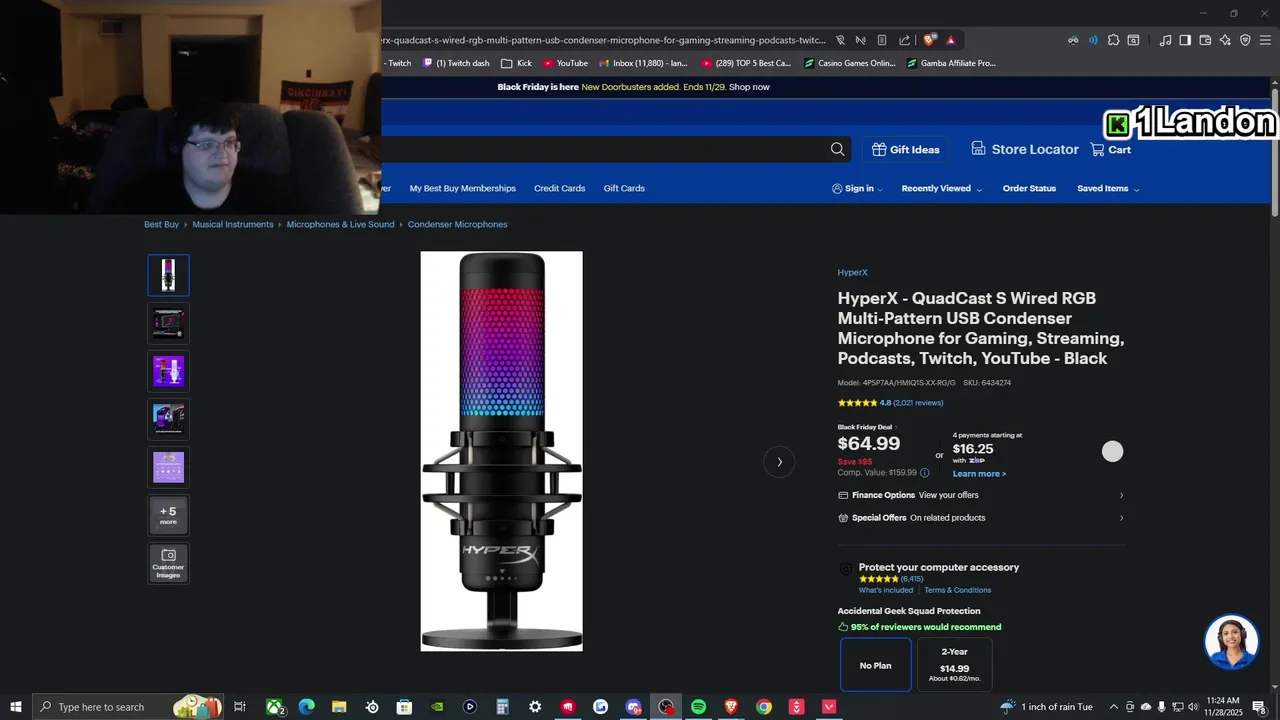Screen dimensions: 1280x720
Task: Open File Explorer from the taskbar
Action: 339,707
